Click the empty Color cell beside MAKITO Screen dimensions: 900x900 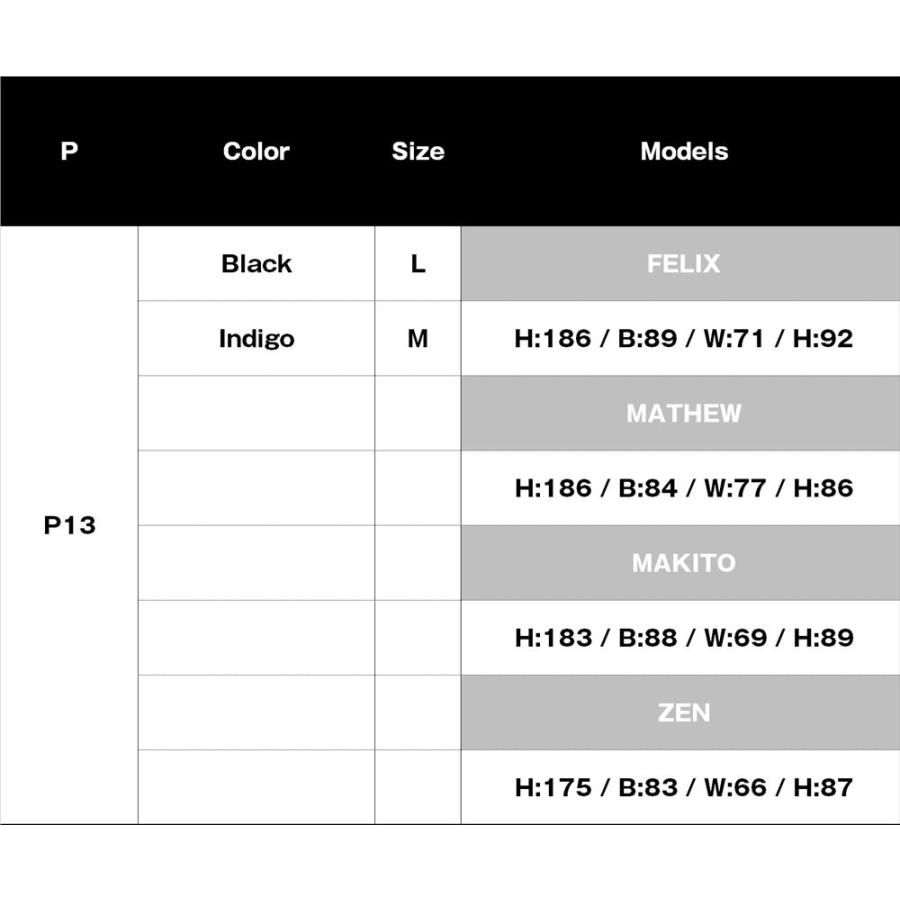coord(256,563)
